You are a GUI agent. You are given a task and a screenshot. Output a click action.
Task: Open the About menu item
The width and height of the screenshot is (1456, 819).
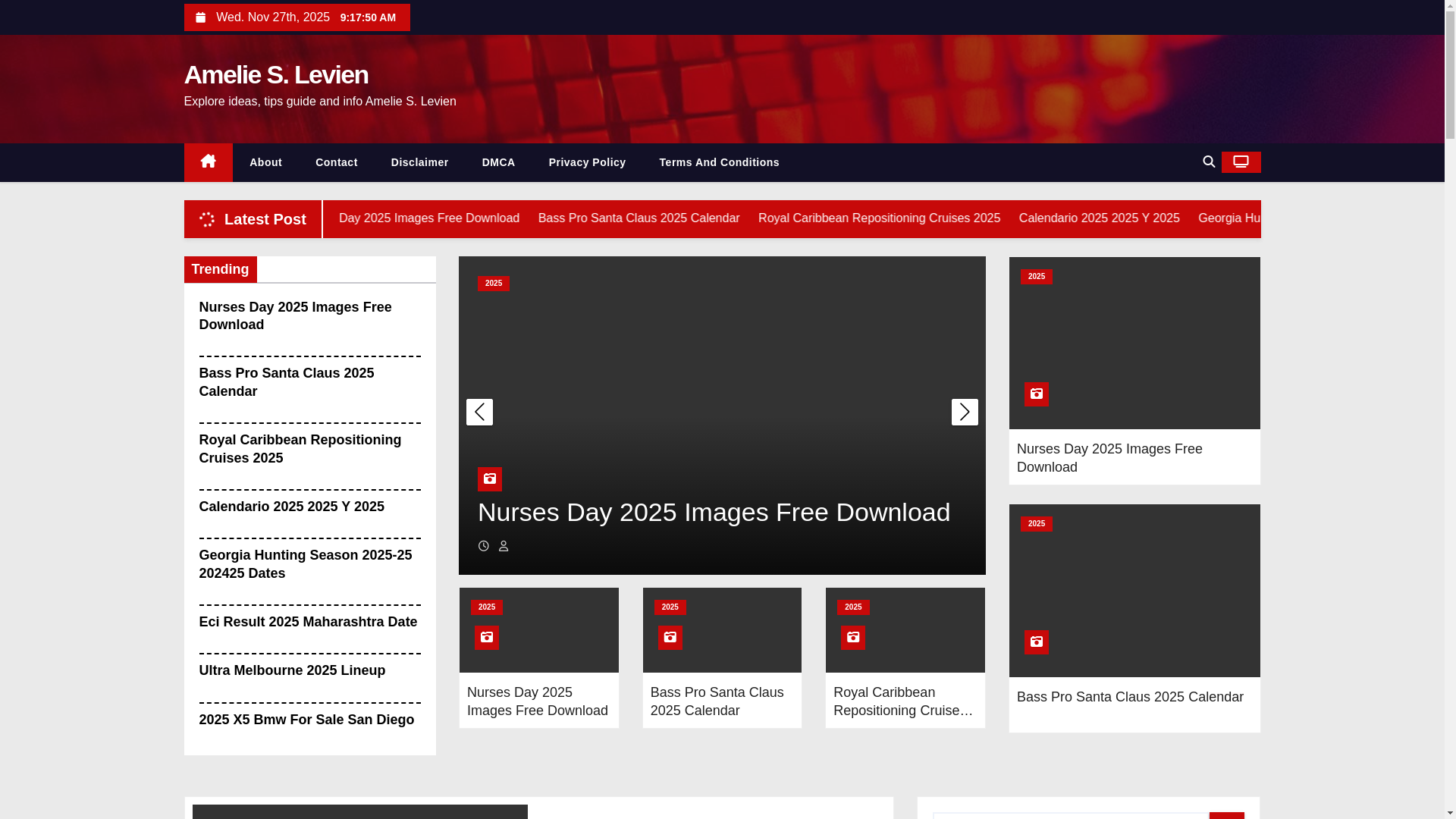pos(265,162)
